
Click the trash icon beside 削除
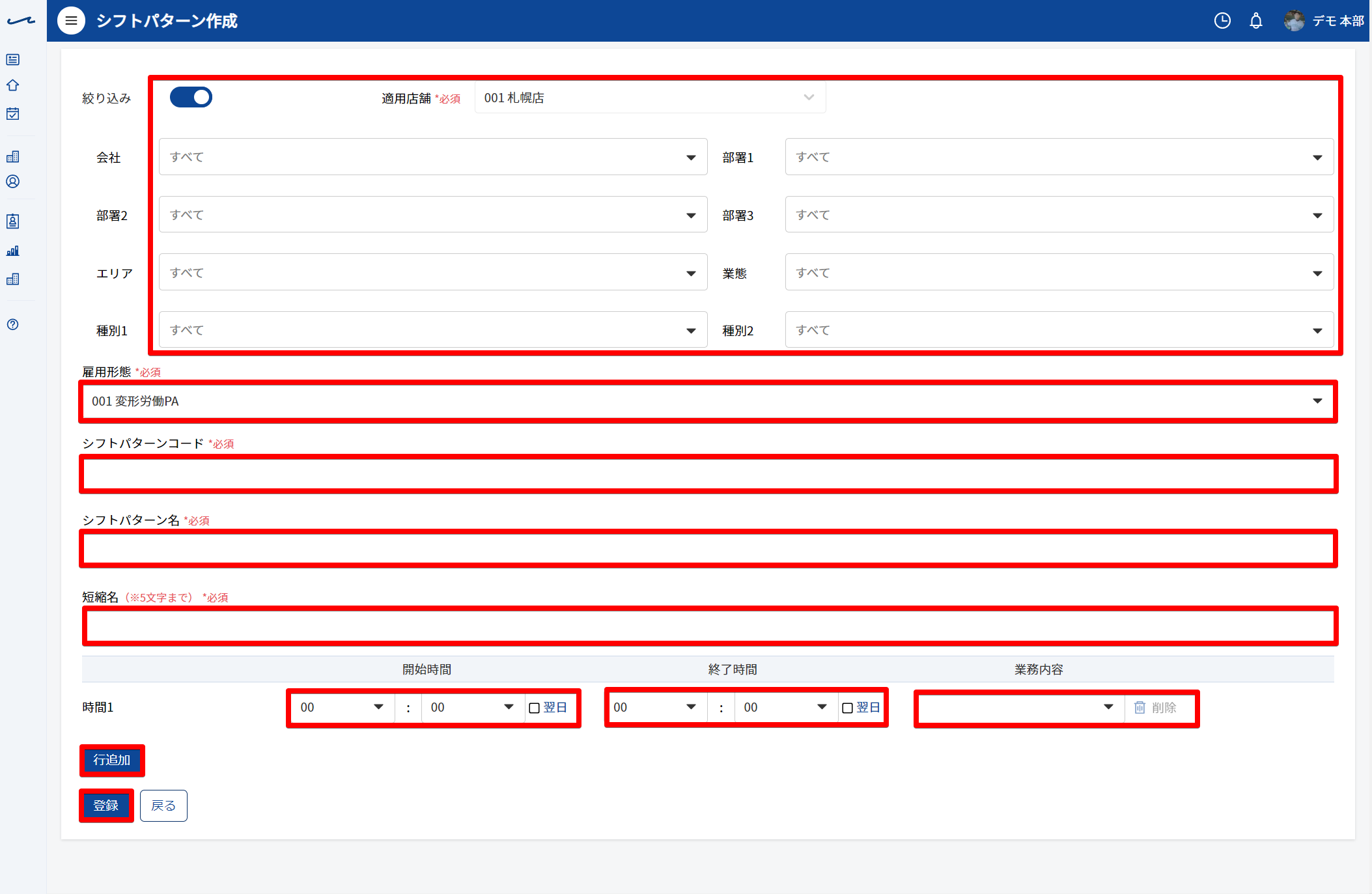coord(1140,707)
